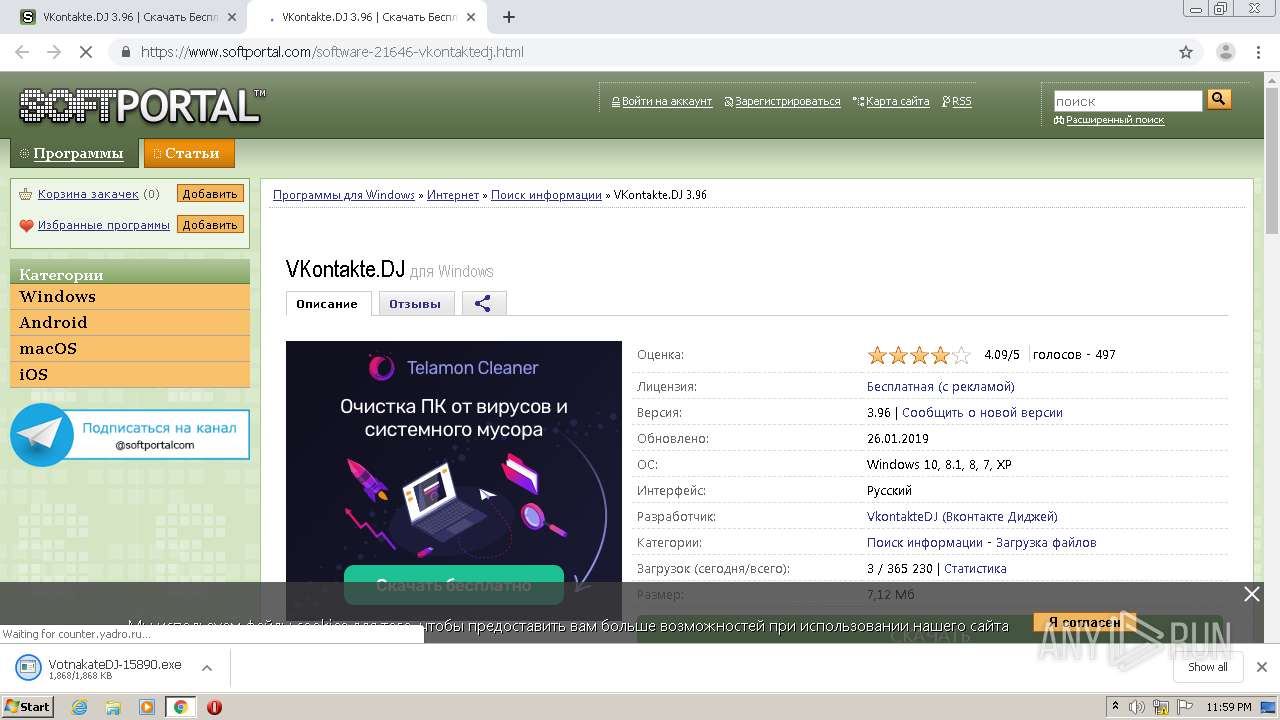This screenshot has height=720, width=1280.
Task: Expand VotnakateDJ-15890.exe download options
Action: (207, 668)
